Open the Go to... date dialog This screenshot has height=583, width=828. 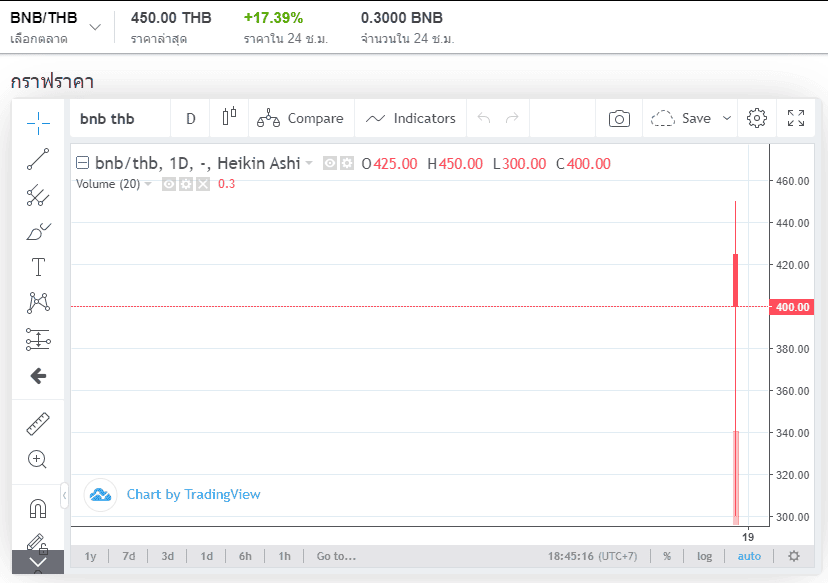[x=336, y=556]
